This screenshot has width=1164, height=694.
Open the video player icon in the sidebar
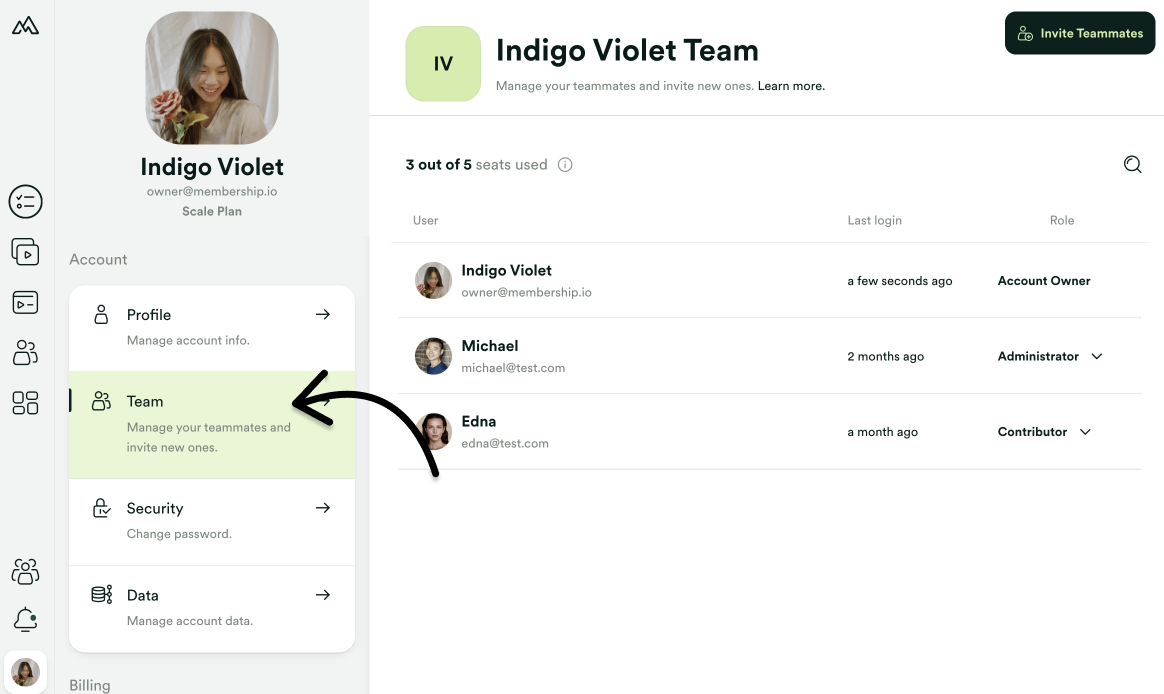coord(25,302)
